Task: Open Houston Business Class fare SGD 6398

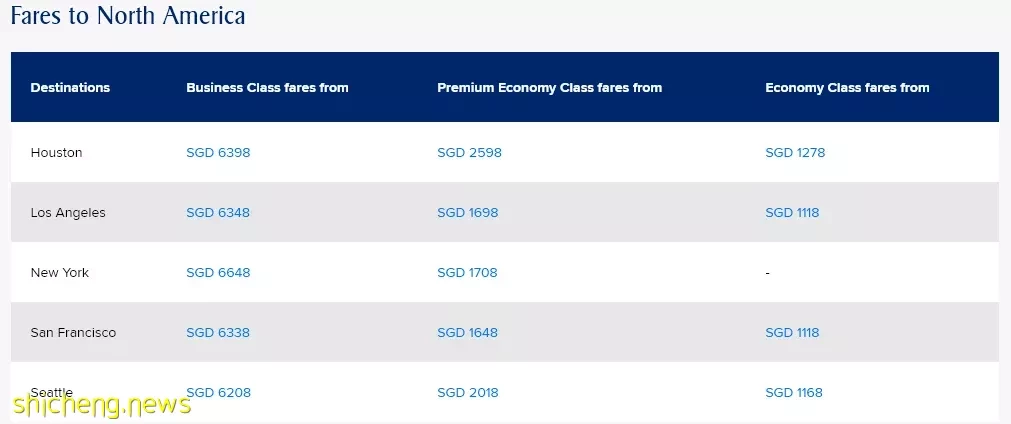Action: [x=218, y=153]
